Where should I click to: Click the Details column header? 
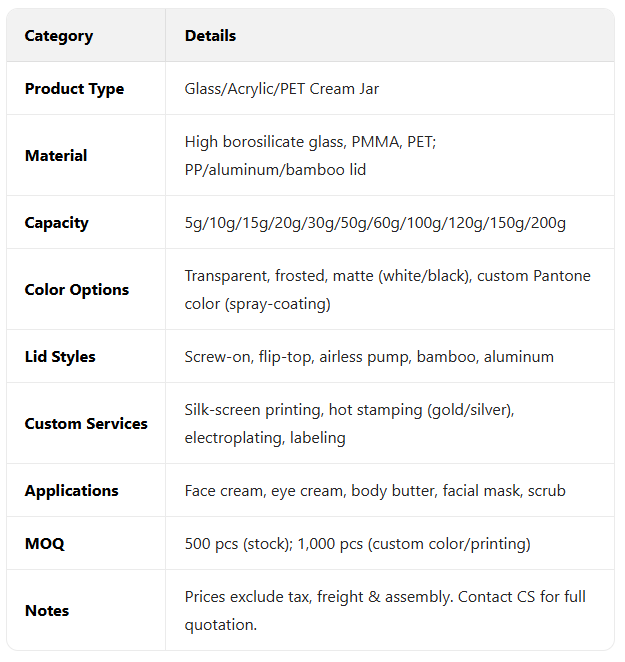(x=210, y=36)
